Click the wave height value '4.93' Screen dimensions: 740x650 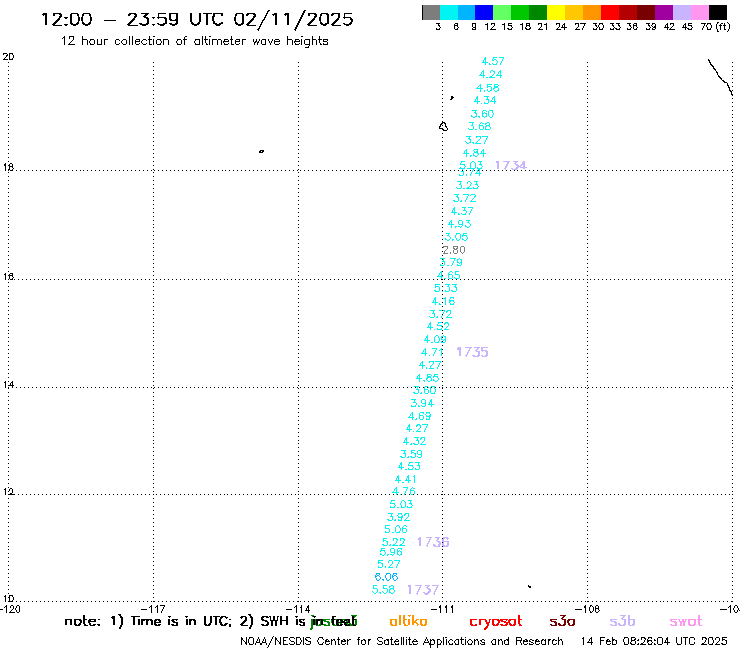[x=460, y=224]
